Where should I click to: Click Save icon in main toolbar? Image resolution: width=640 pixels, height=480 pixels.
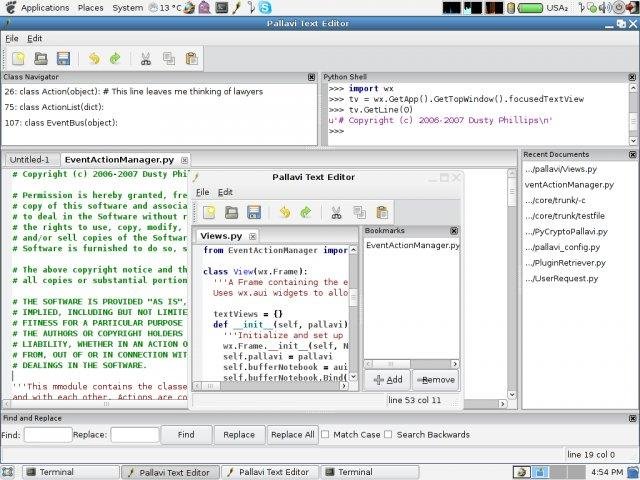click(x=63, y=59)
